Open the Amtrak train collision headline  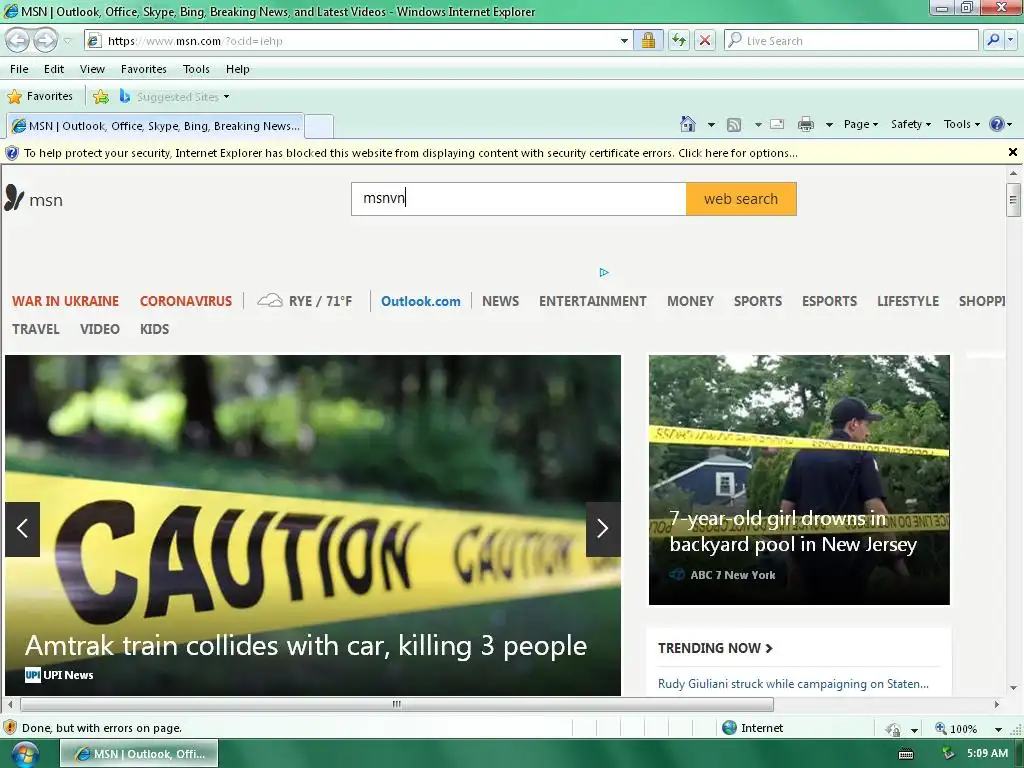coord(306,646)
